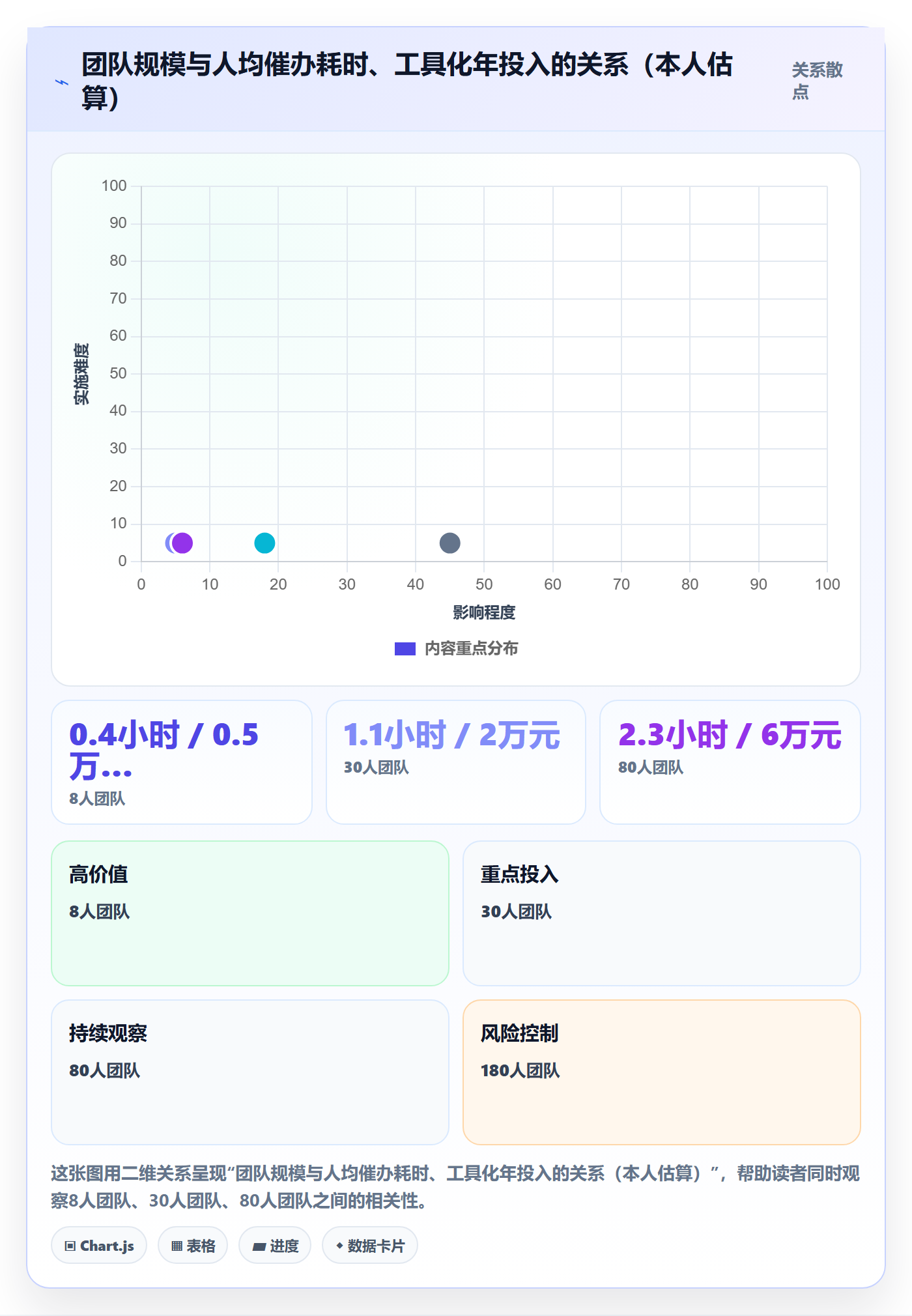Select the 0.4小时 / 0.5万 stat card
Viewport: 912px width, 1316px height.
click(x=182, y=762)
